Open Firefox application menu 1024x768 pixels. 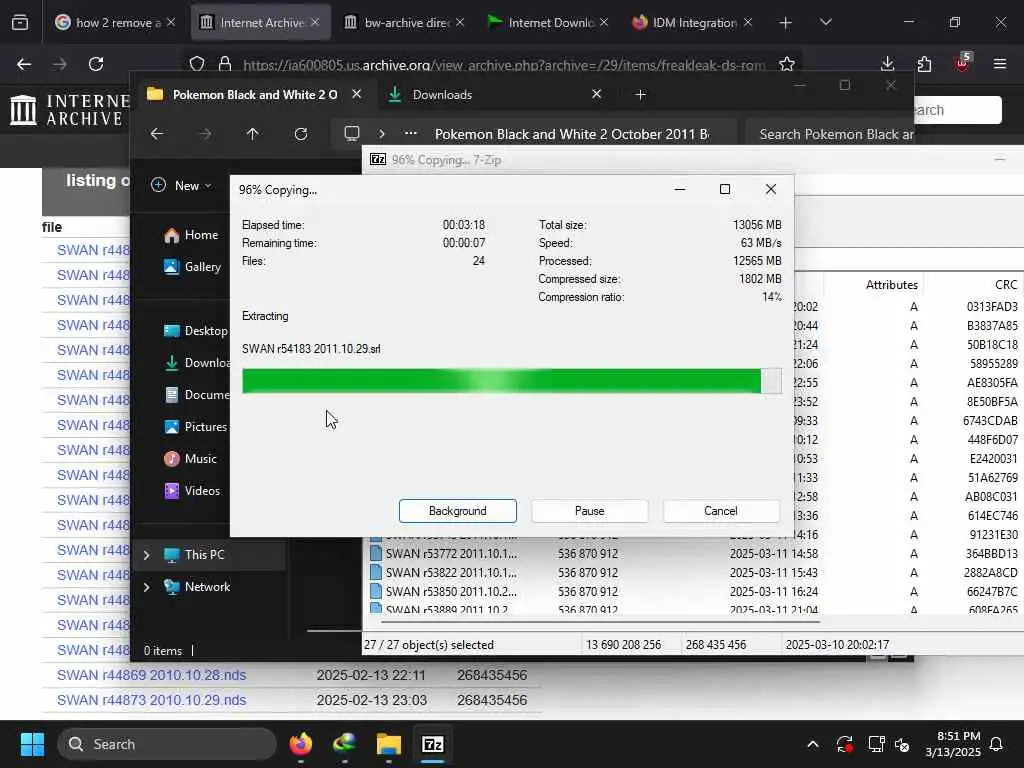(x=999, y=64)
